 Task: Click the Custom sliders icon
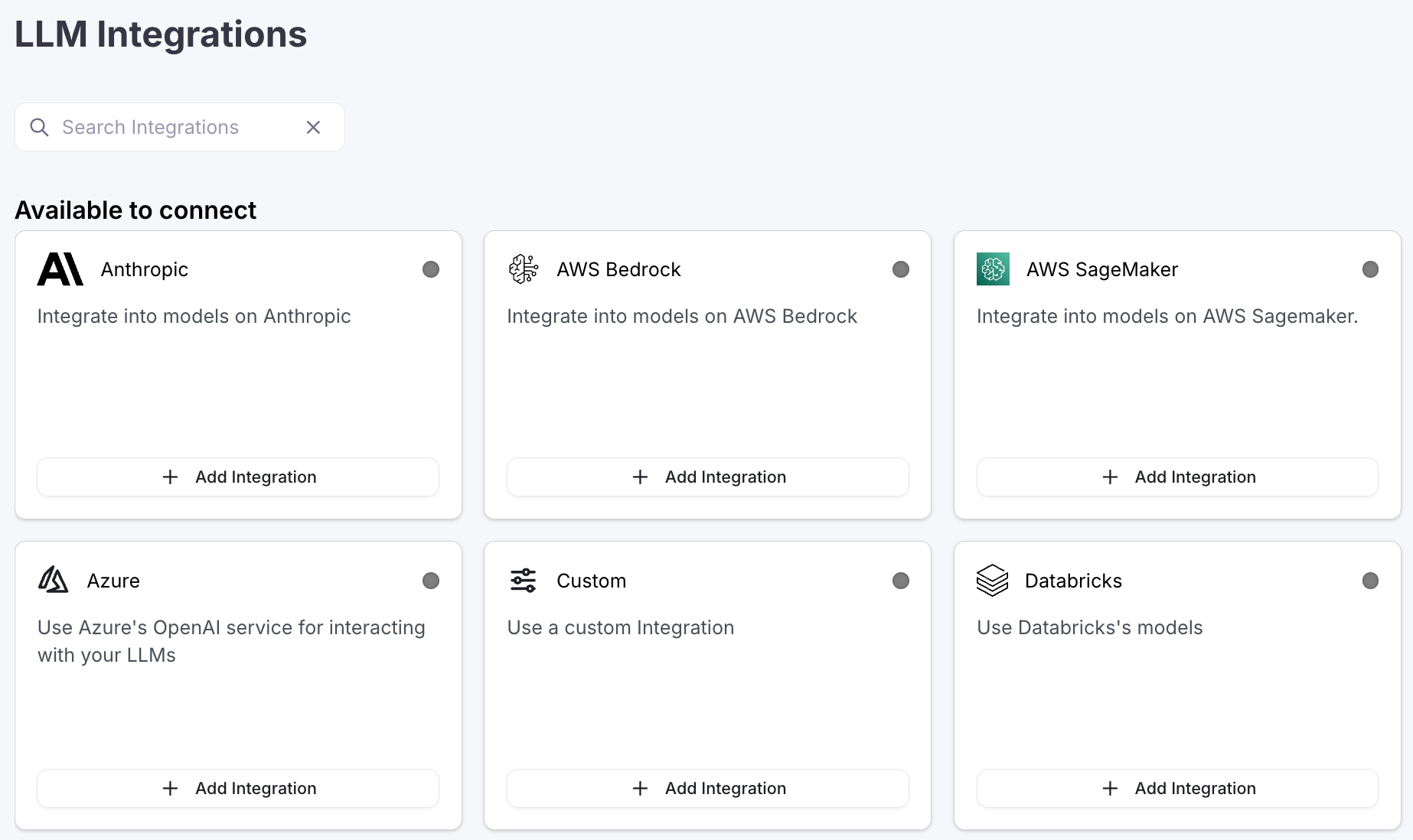(x=524, y=581)
